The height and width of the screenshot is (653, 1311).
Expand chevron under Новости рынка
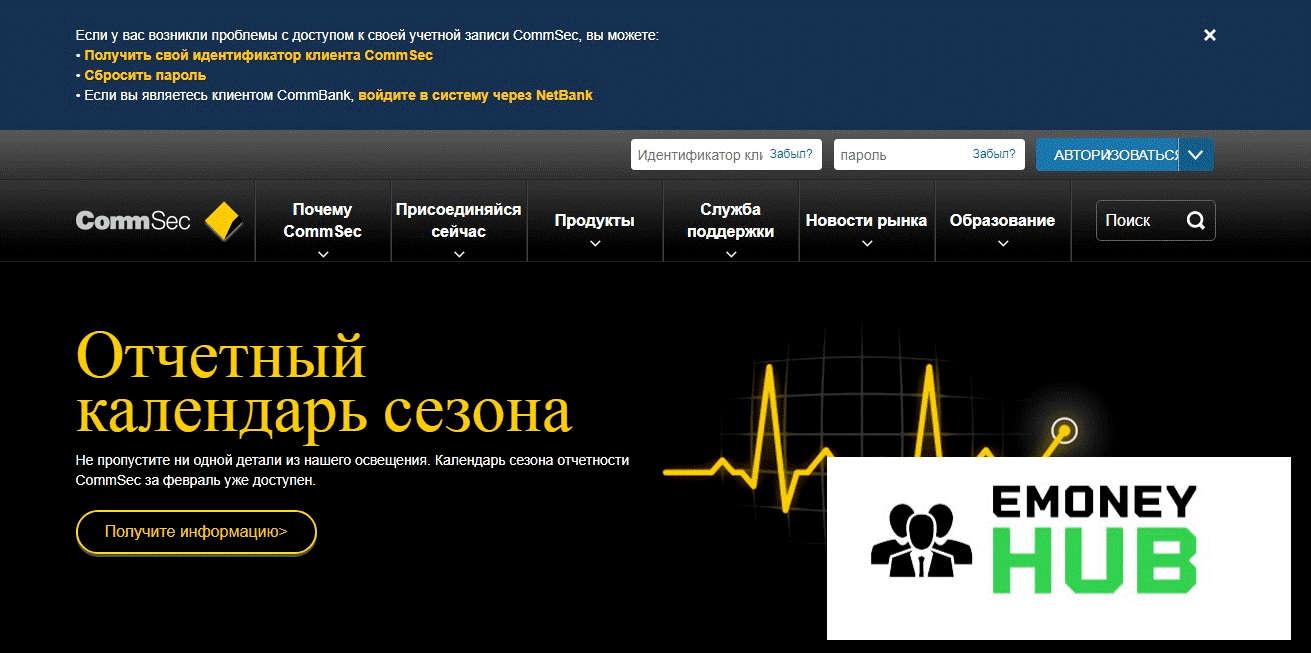867,243
